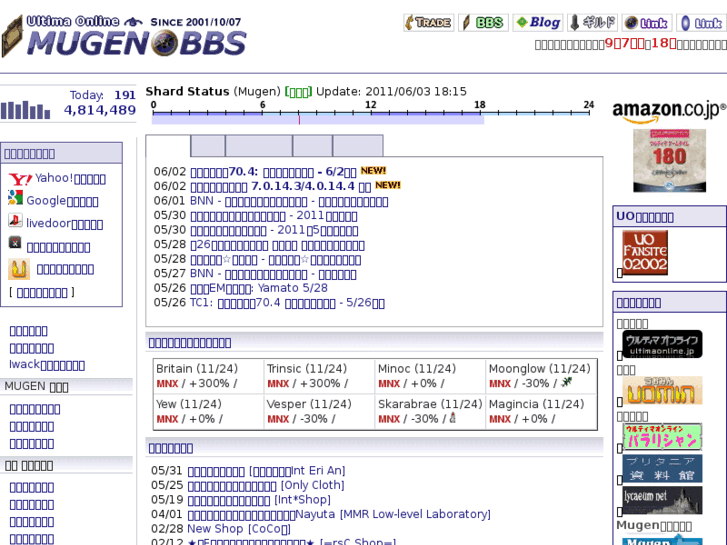The image size is (727, 545).
Task: Select the second news tab
Action: point(208,146)
